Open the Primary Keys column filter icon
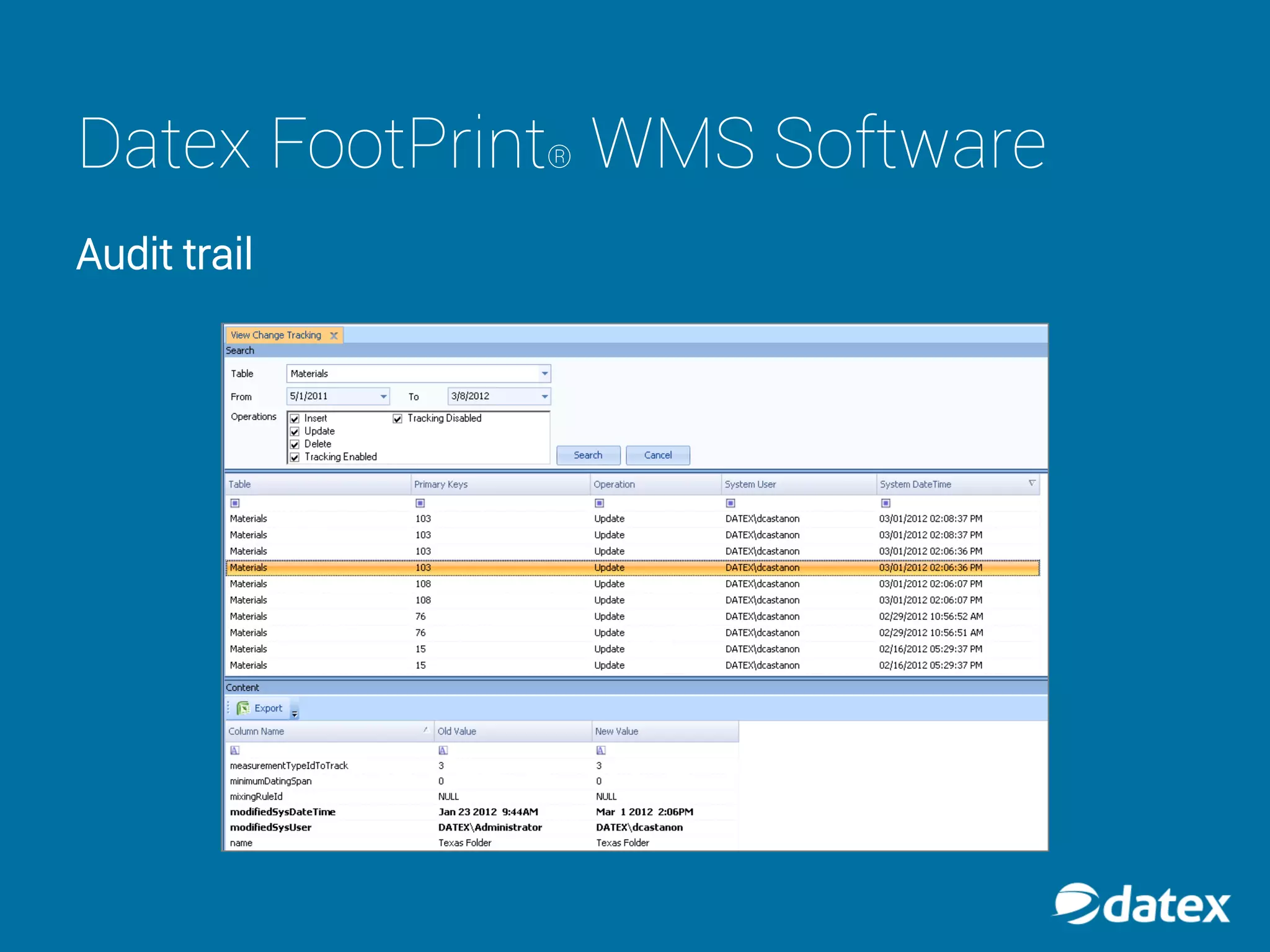Viewport: 1270px width, 952px height. [x=420, y=503]
